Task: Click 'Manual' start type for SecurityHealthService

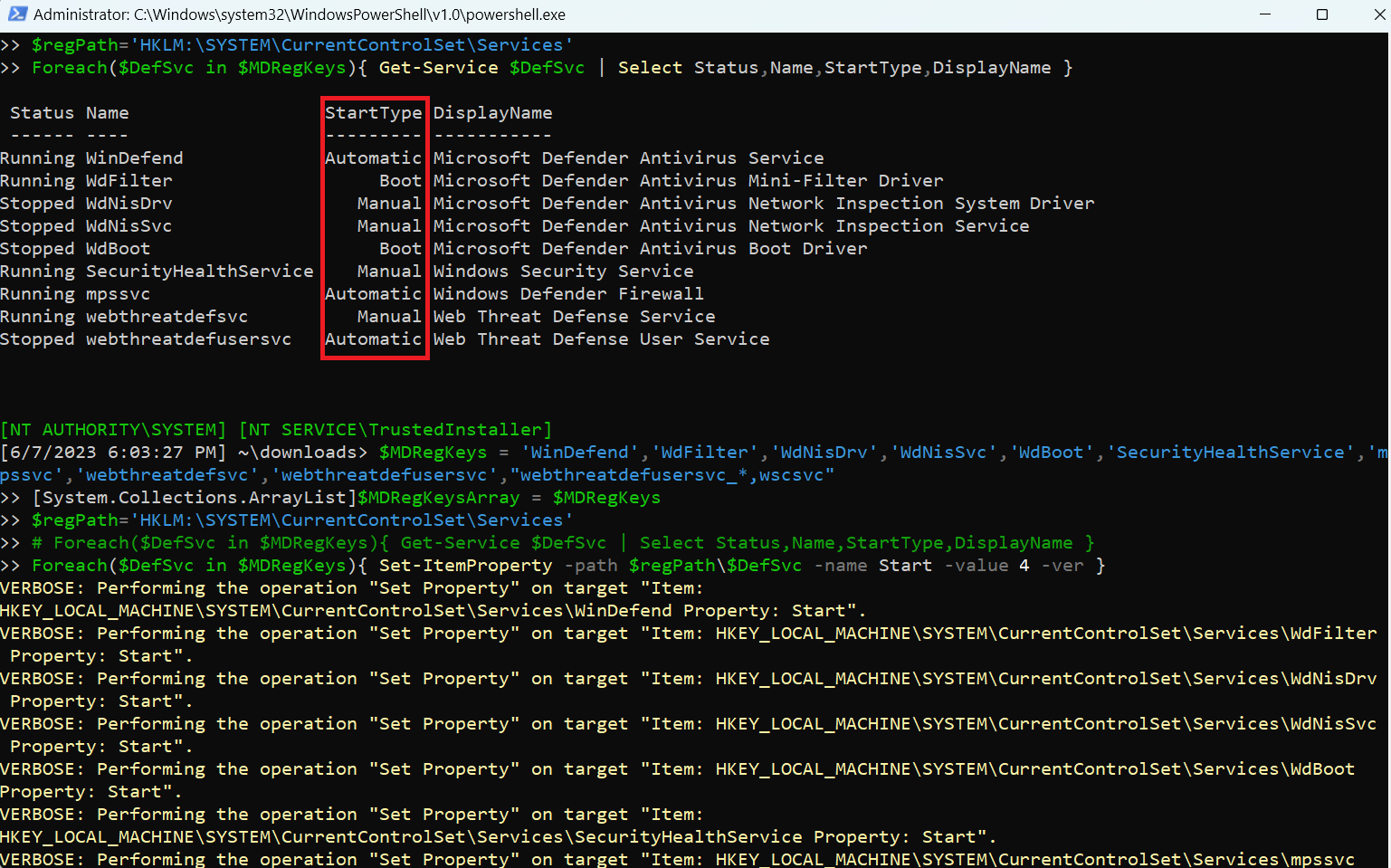Action: click(x=390, y=272)
